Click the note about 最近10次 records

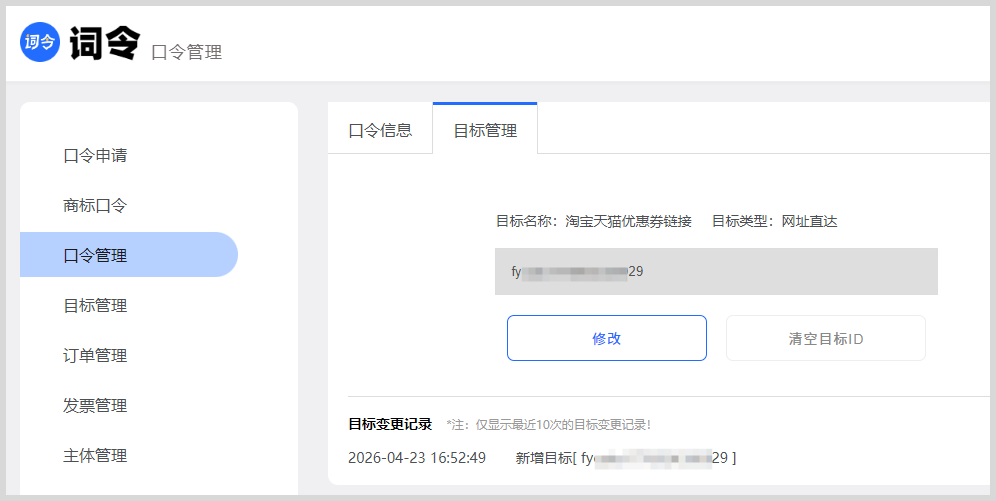coord(548,425)
